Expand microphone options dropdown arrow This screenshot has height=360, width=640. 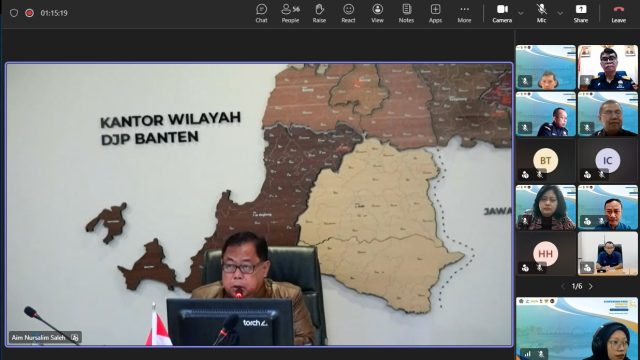[x=560, y=13]
